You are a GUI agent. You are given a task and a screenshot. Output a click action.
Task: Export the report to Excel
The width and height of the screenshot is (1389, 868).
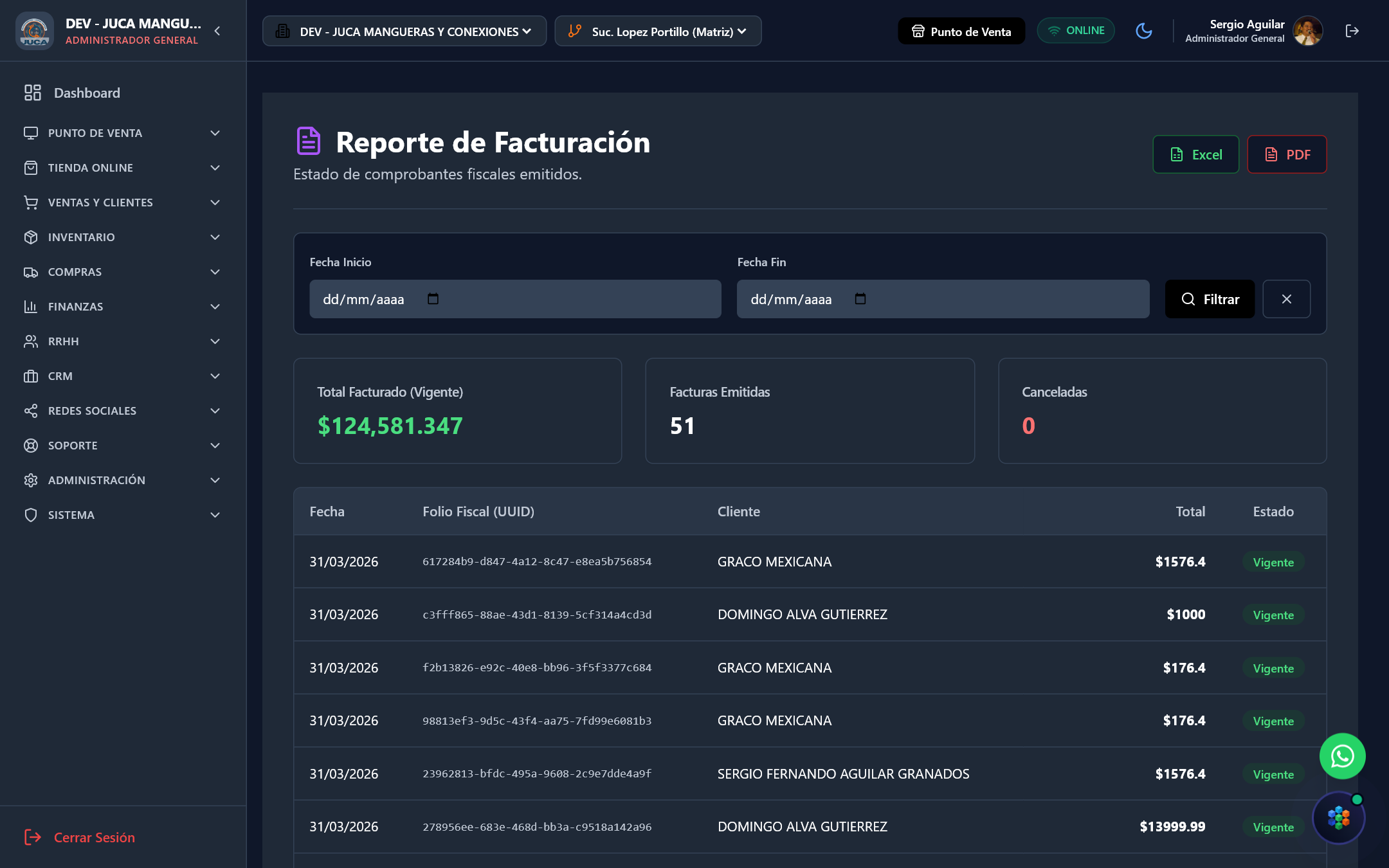click(x=1195, y=154)
